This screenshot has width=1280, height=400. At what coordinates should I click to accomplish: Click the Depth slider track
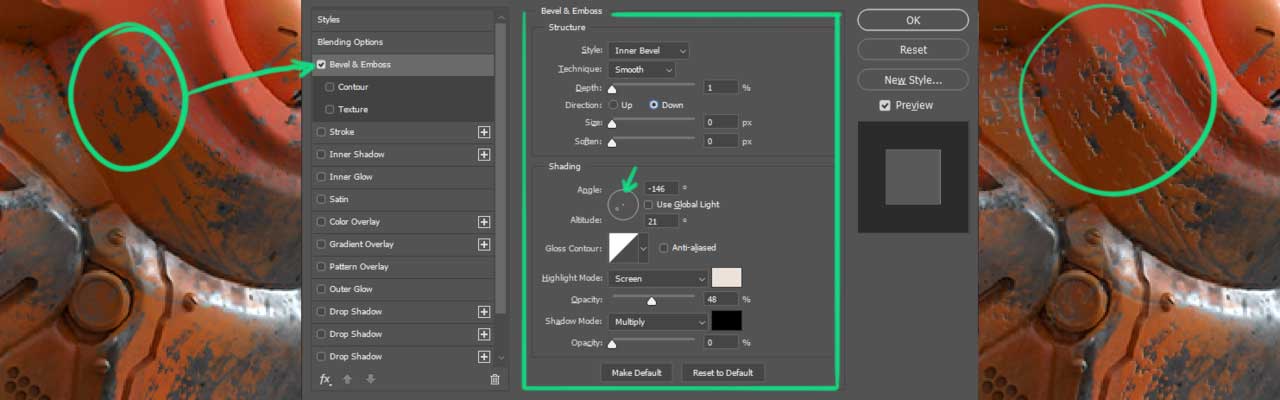coord(652,83)
